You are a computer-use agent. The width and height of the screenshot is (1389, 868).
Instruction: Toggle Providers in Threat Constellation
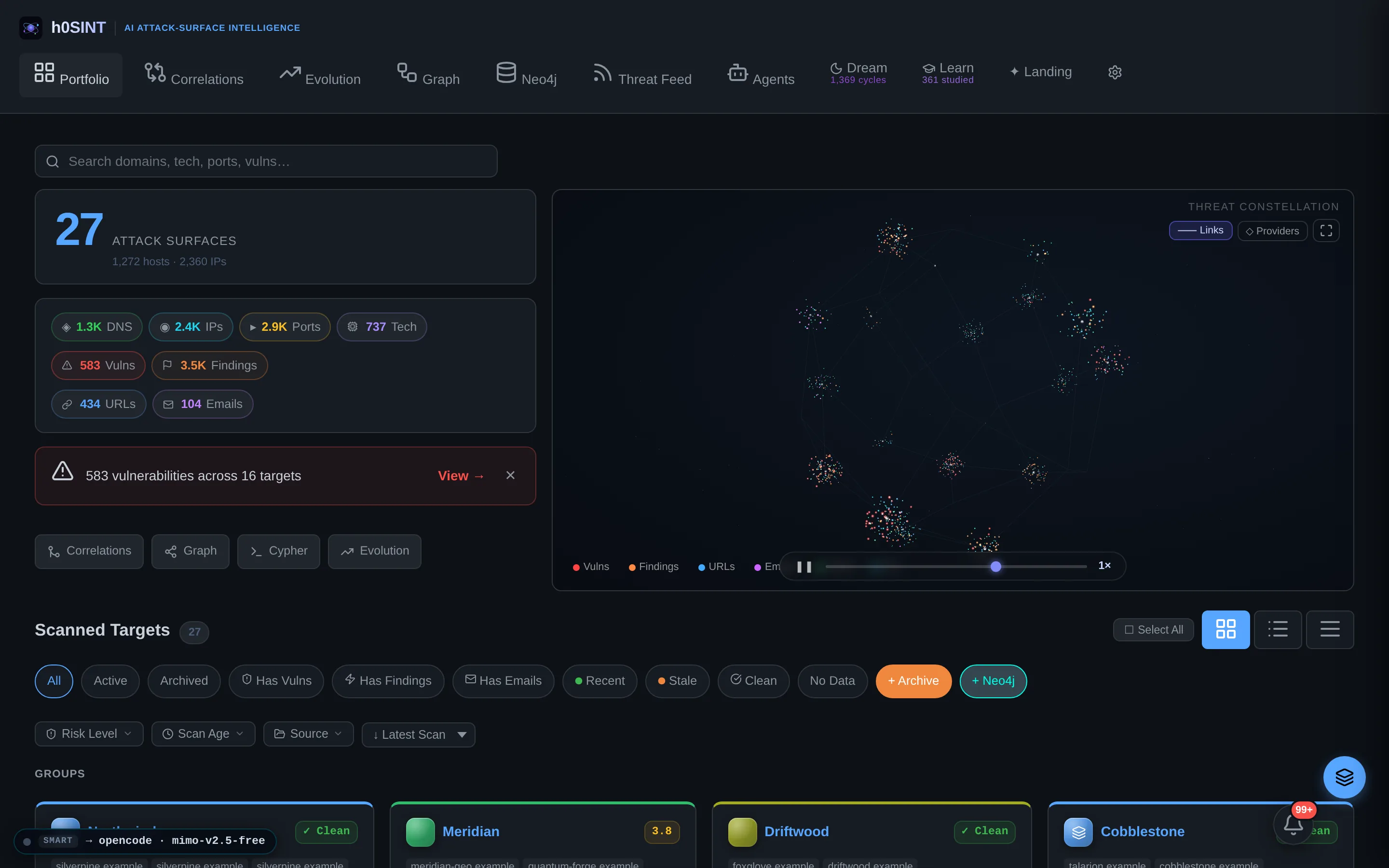tap(1272, 231)
